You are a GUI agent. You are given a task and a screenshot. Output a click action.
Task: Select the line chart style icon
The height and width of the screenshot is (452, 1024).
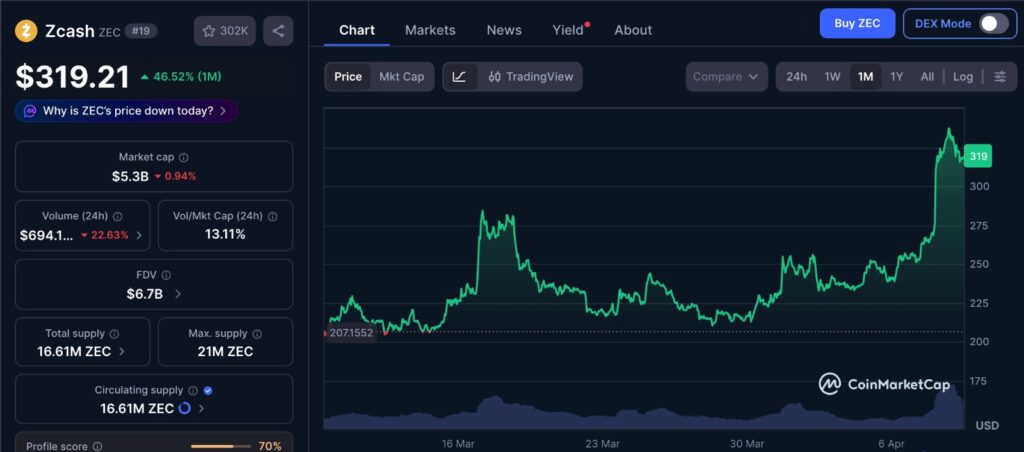[459, 76]
